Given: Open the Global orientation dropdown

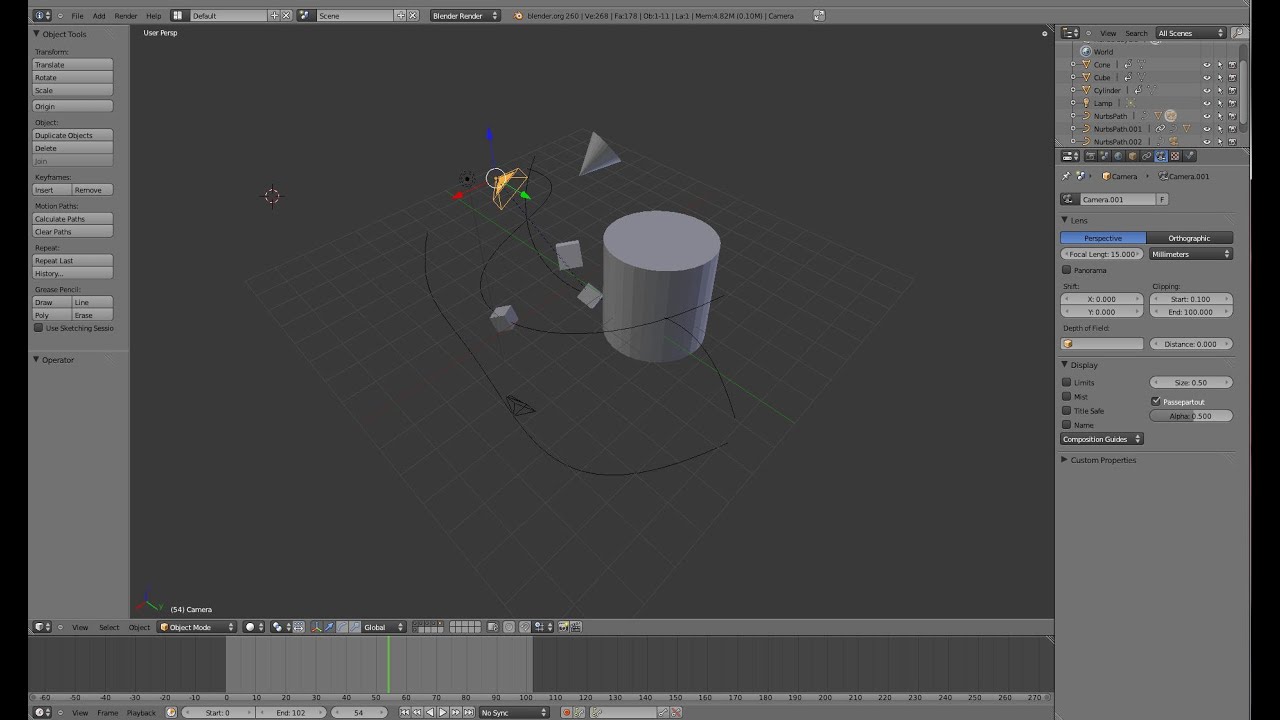Looking at the screenshot, I should pyautogui.click(x=384, y=627).
